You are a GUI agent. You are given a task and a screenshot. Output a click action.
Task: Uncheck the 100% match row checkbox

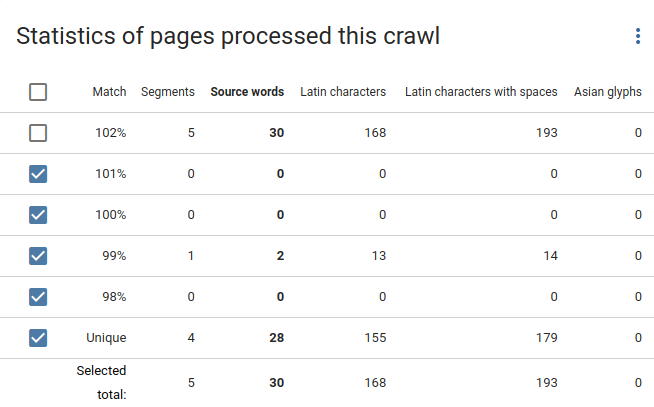pos(38,215)
